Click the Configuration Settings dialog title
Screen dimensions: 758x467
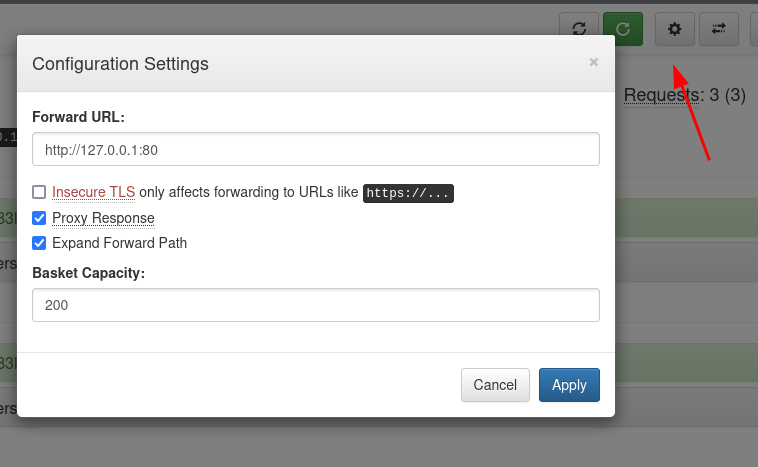click(x=120, y=64)
